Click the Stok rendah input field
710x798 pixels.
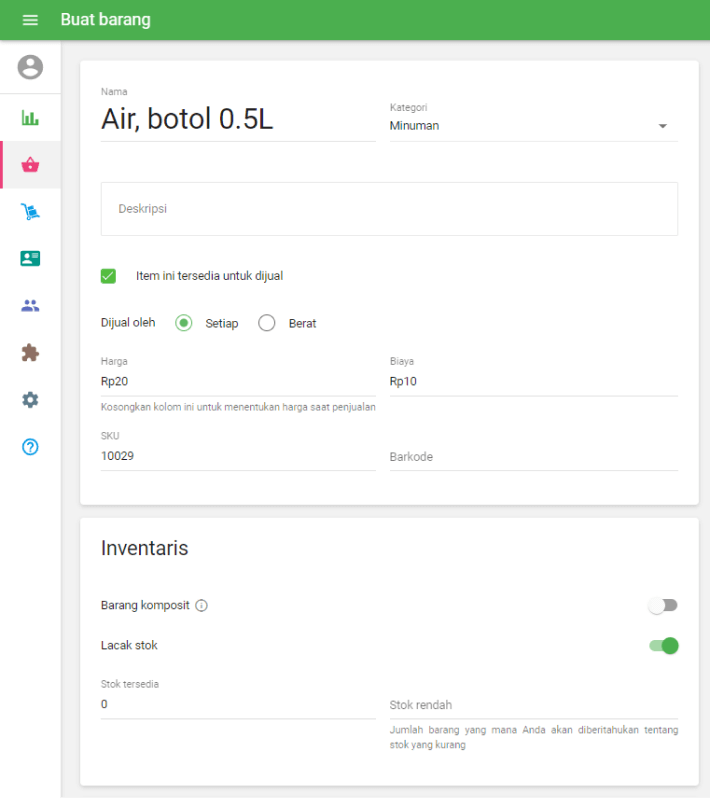tap(533, 705)
